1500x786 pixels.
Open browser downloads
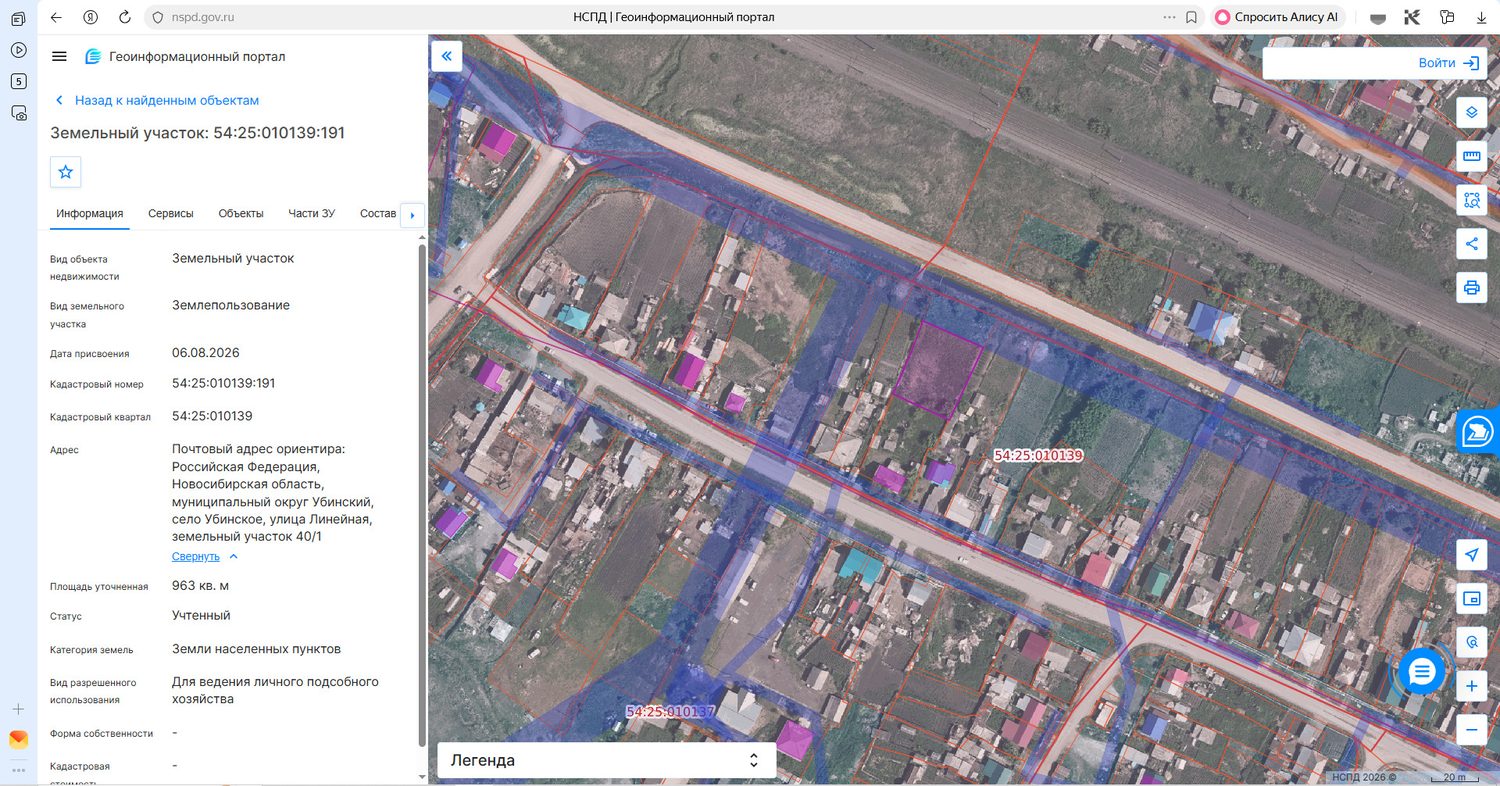1481,17
